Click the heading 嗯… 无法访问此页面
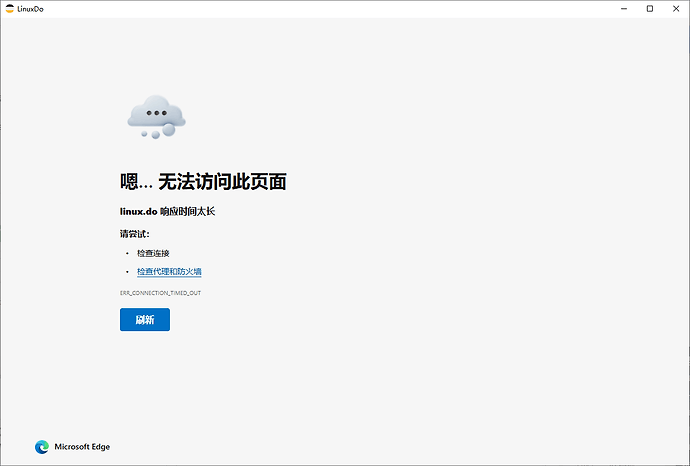This screenshot has height=466, width=690. tap(203, 181)
